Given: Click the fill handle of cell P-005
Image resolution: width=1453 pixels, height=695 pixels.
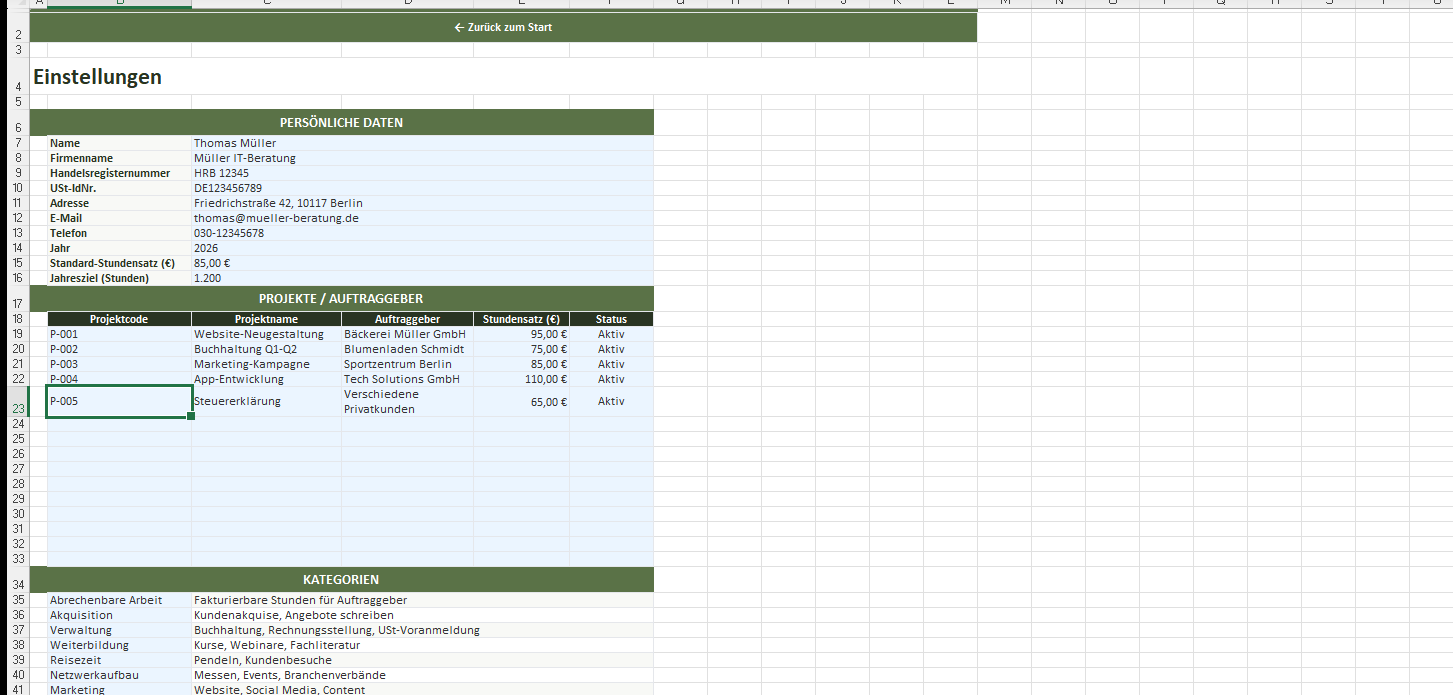Looking at the screenshot, I should [191, 416].
